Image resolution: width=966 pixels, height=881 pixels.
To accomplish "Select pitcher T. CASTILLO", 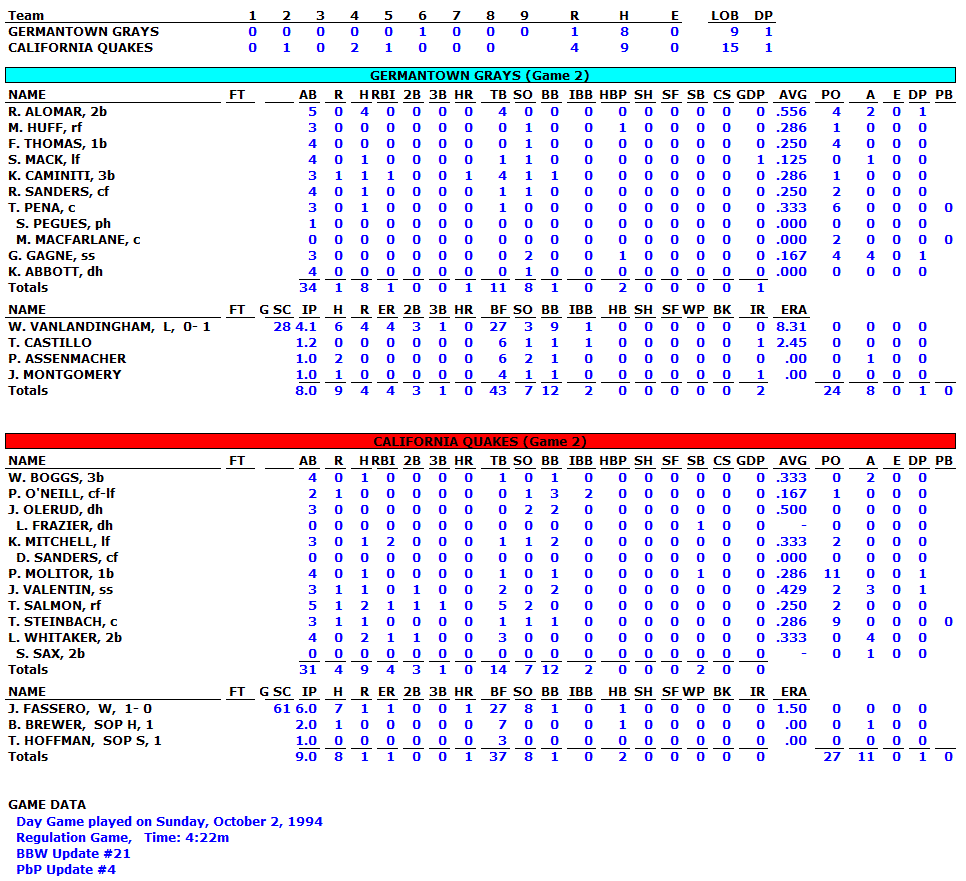I will (50, 343).
